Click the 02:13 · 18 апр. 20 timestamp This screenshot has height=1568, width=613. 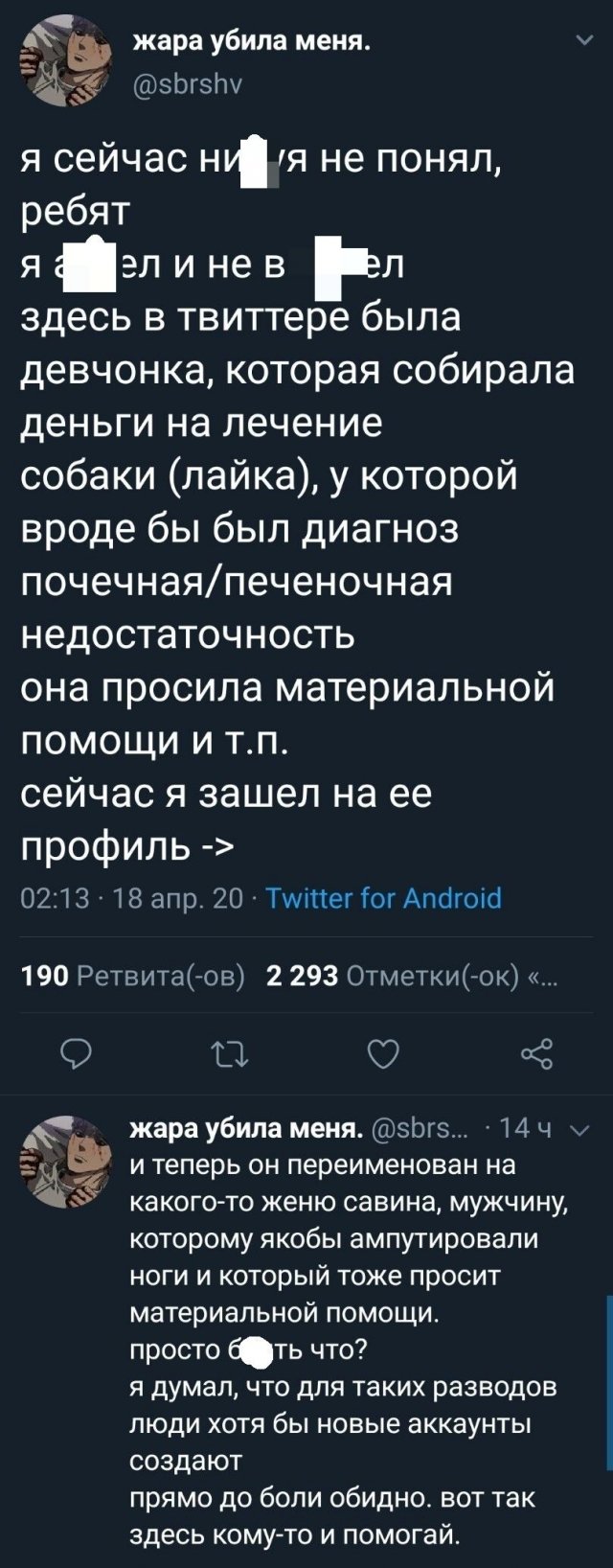[x=132, y=898]
